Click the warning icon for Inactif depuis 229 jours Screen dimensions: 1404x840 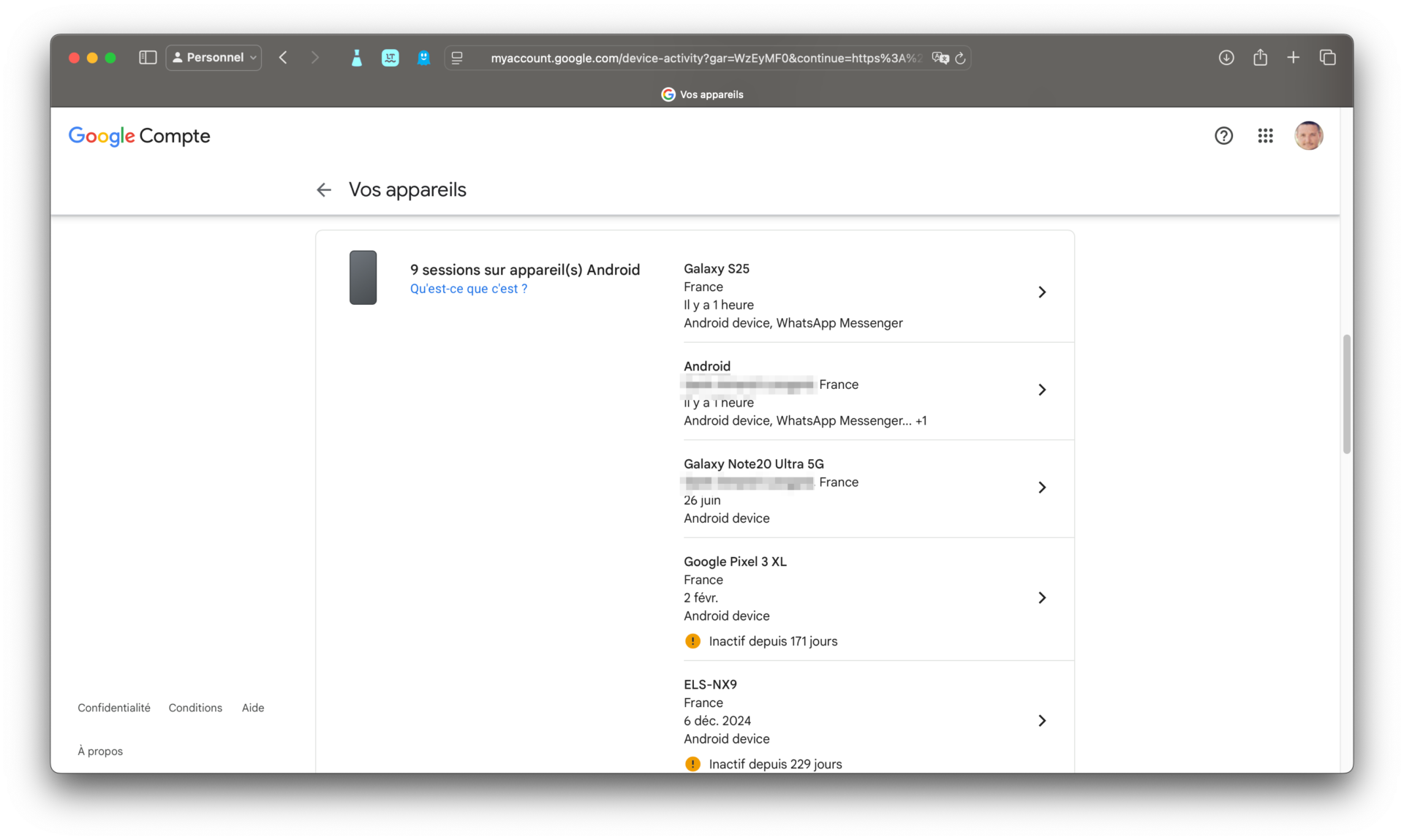tap(692, 764)
